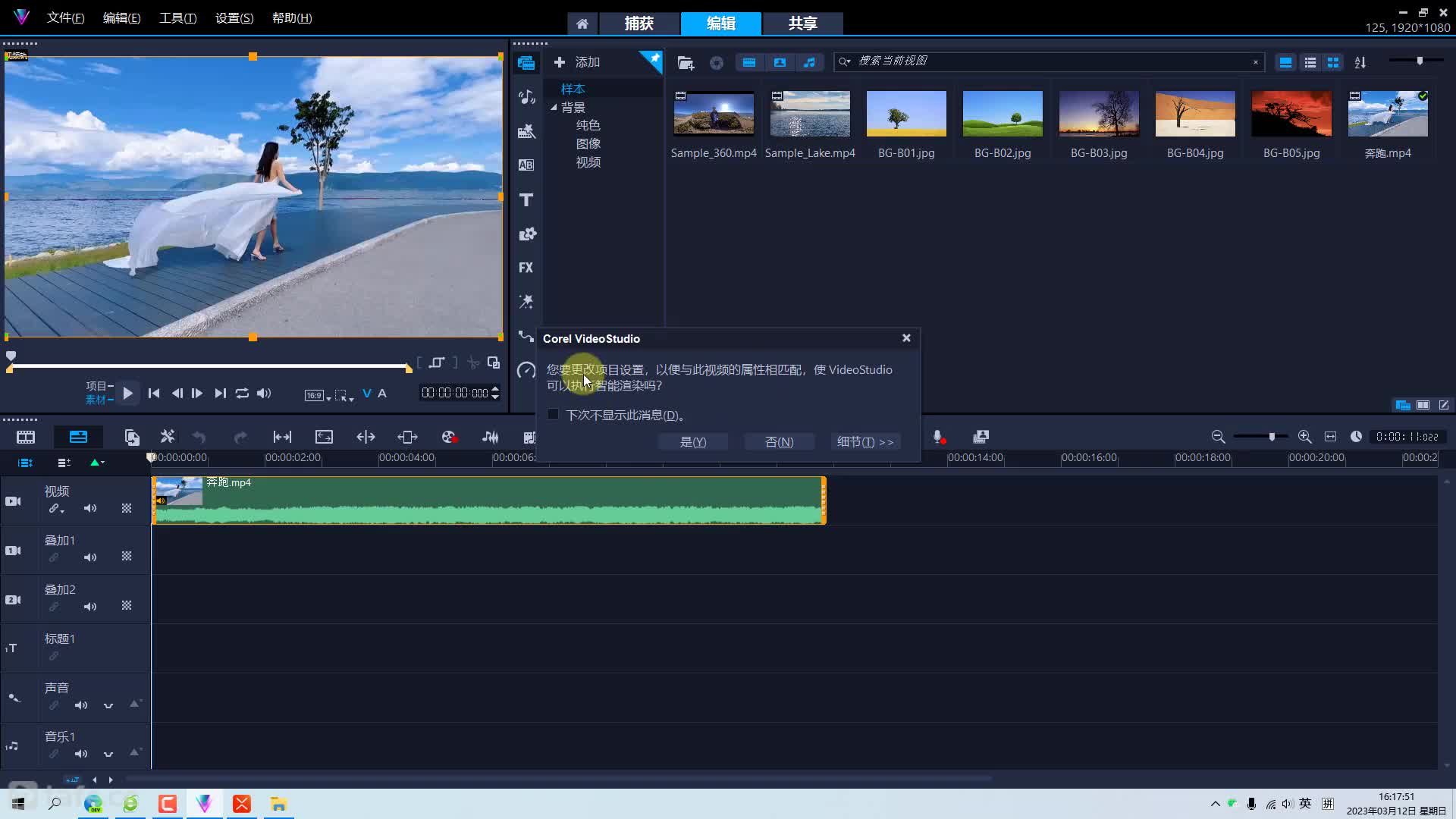The image size is (1456, 819).
Task: Expand the 声音 track options chevron
Action: pos(108,705)
